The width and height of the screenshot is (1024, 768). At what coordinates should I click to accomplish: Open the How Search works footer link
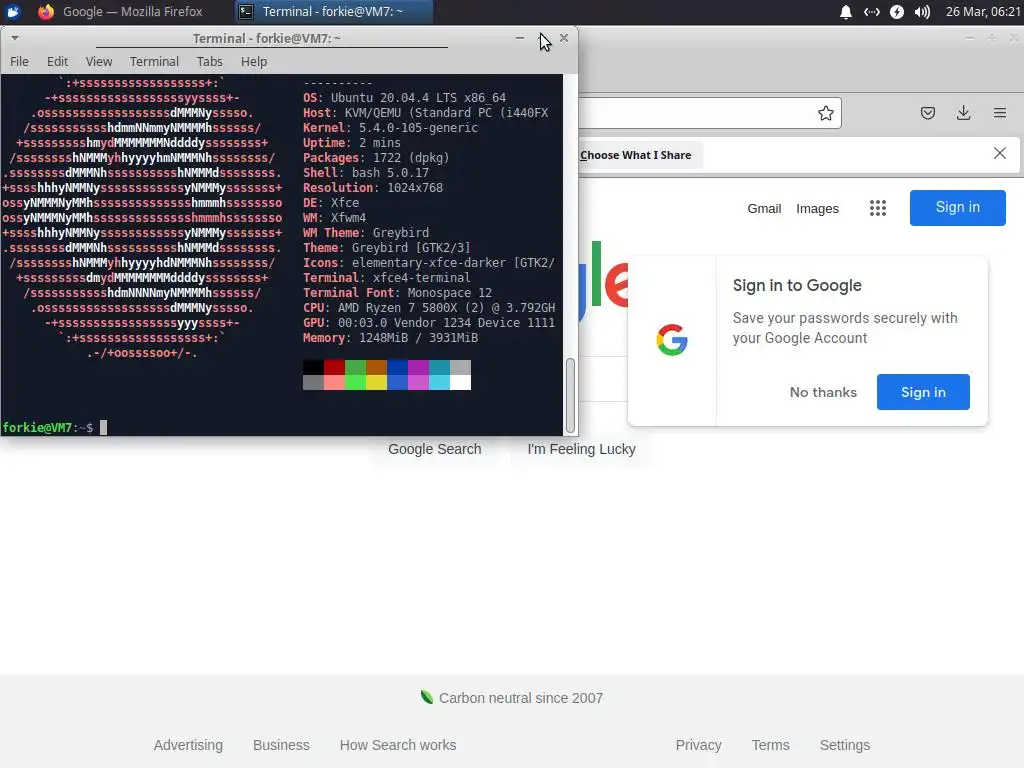(398, 745)
